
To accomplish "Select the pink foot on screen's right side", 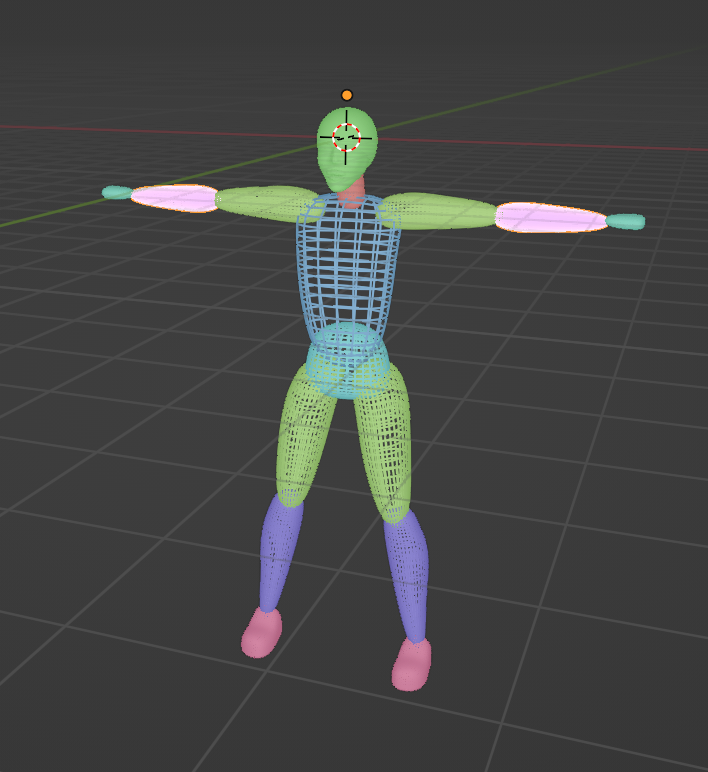I will click(x=412, y=665).
